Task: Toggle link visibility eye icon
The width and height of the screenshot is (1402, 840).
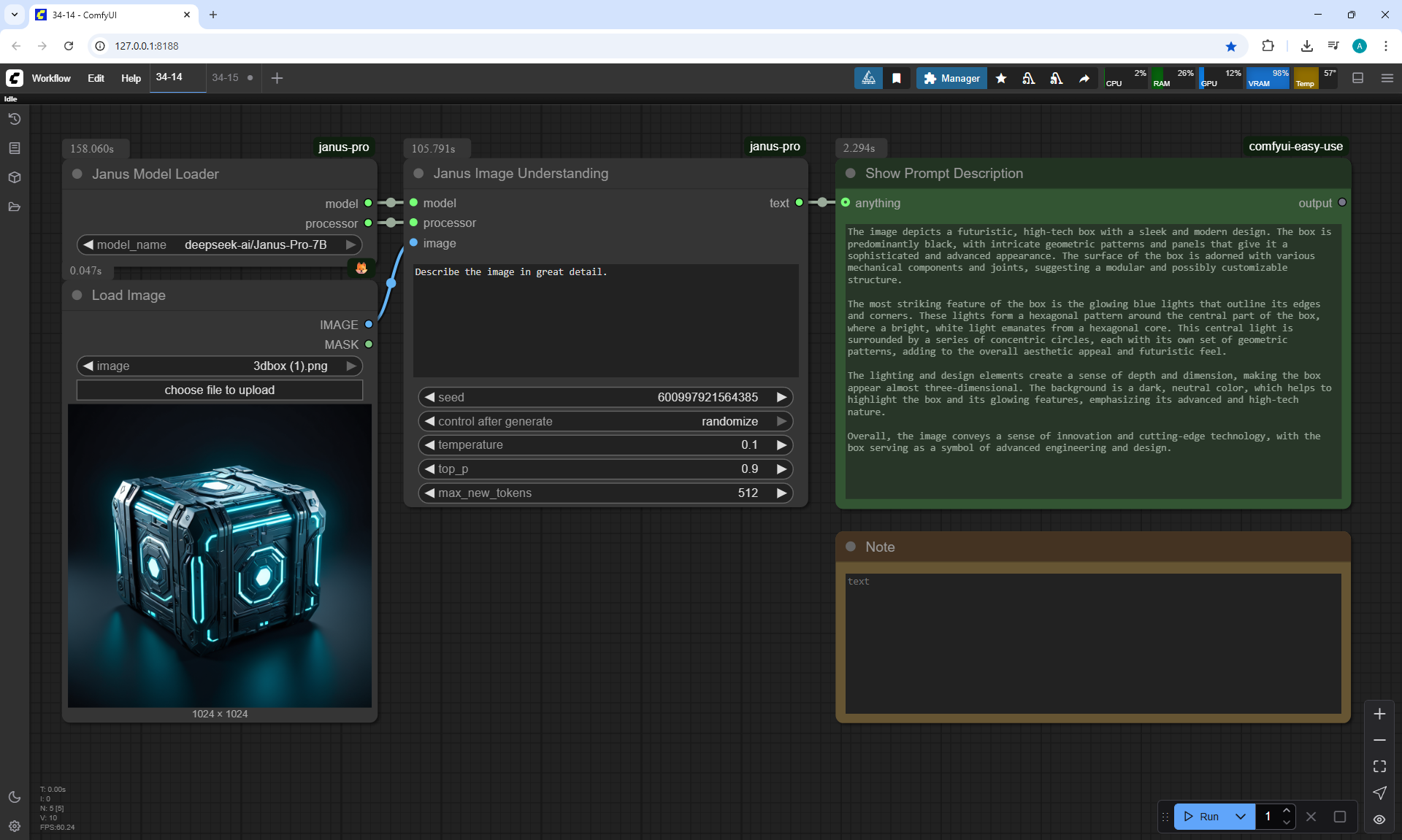Action: 1379,820
